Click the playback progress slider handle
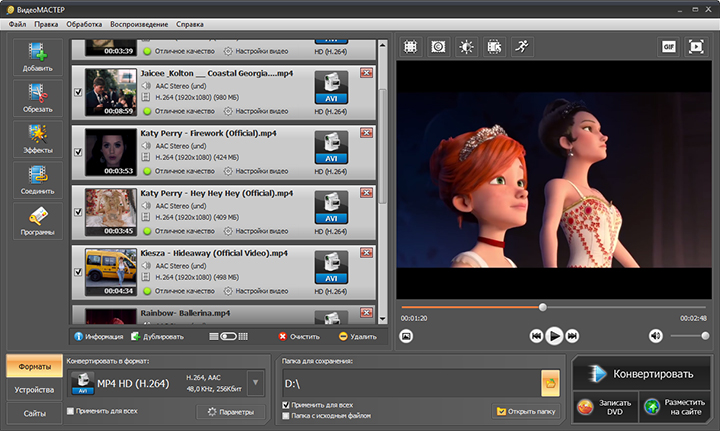720x431 pixels. 543,307
